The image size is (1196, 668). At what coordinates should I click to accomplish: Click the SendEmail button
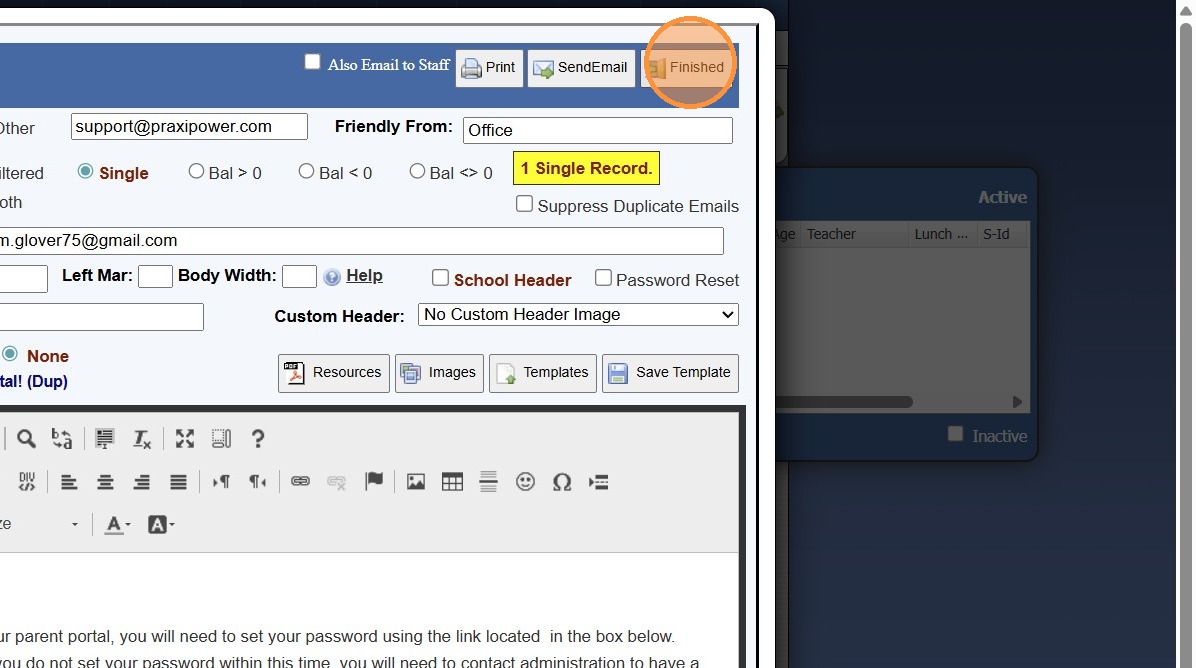tap(581, 68)
